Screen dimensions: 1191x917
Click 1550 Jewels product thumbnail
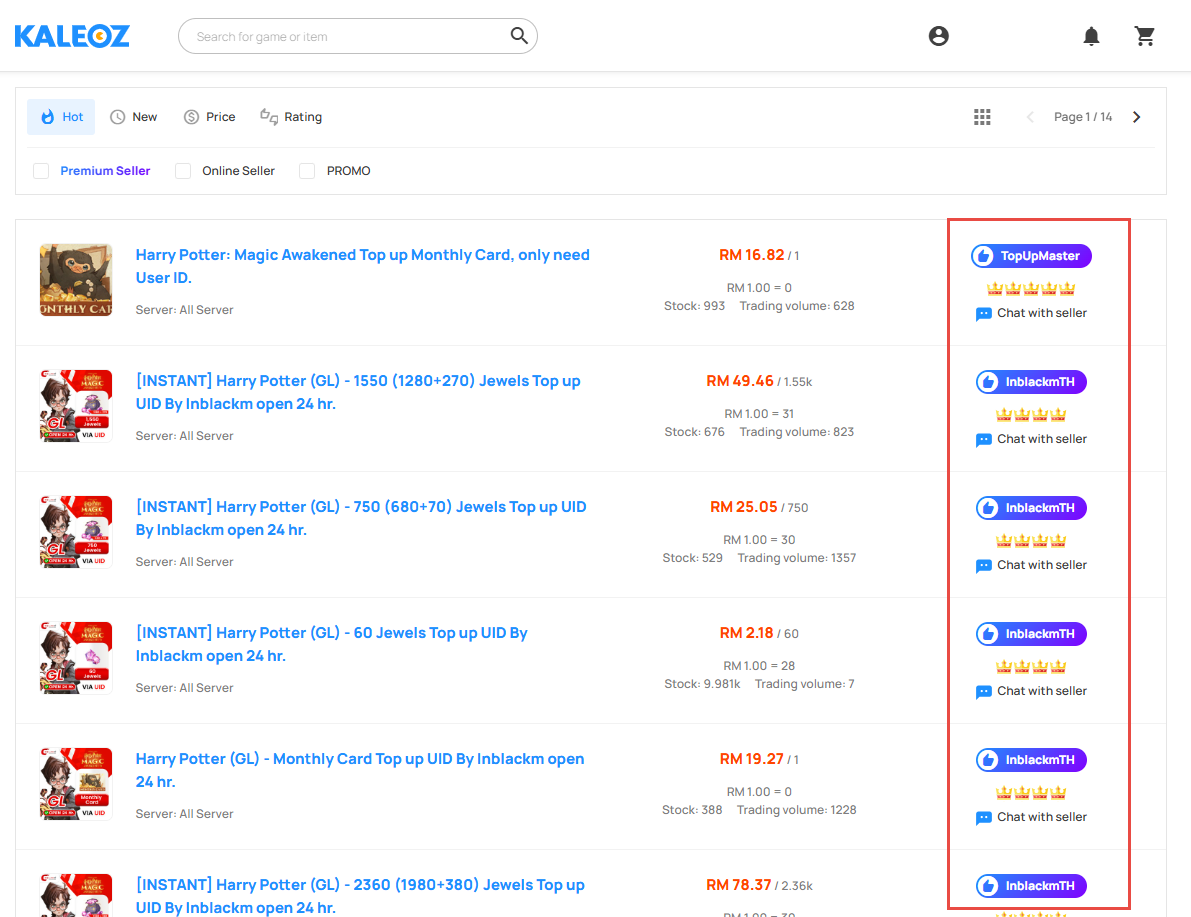pyautogui.click(x=76, y=406)
